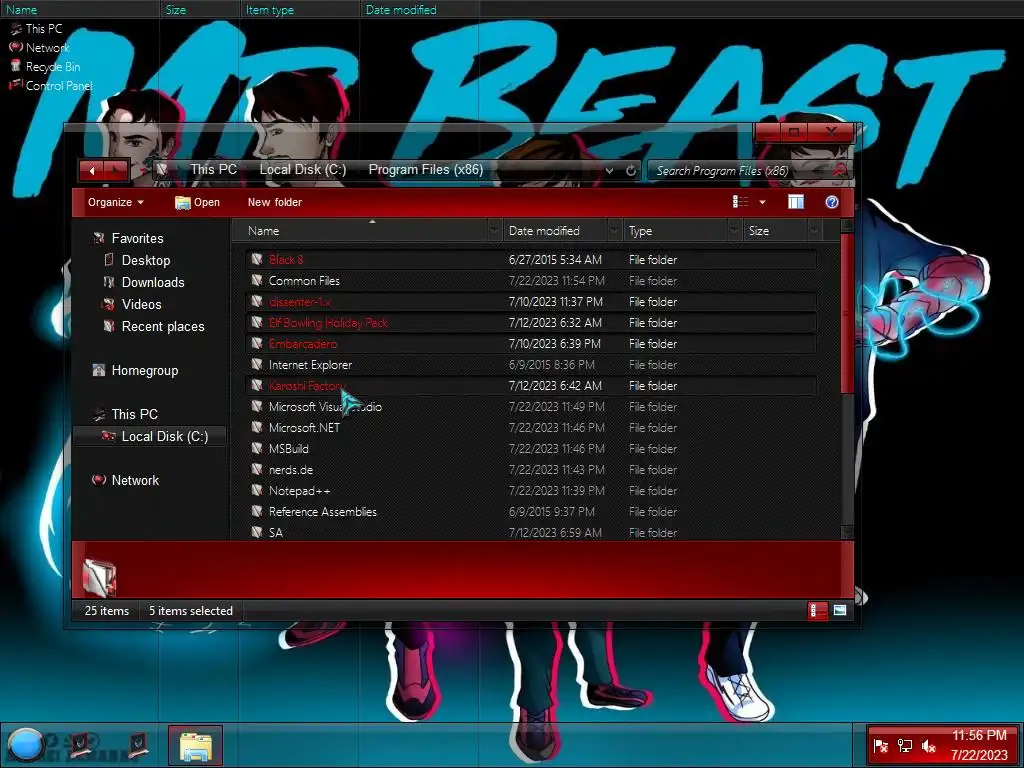This screenshot has height=768, width=1024.
Task: Click the SA folder icon
Action: (257, 532)
